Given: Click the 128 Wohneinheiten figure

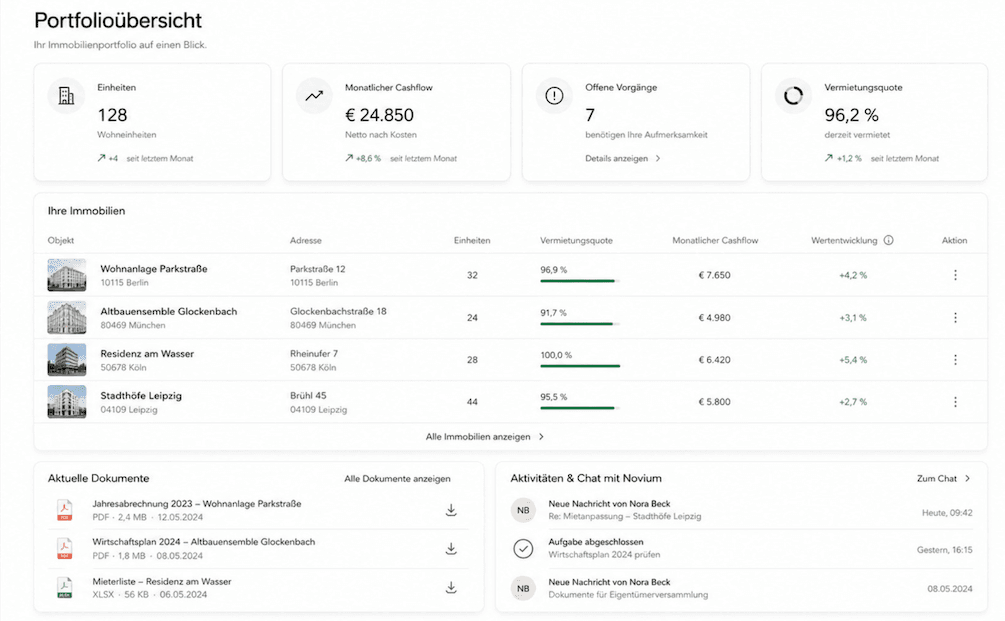Looking at the screenshot, I should pos(112,115).
